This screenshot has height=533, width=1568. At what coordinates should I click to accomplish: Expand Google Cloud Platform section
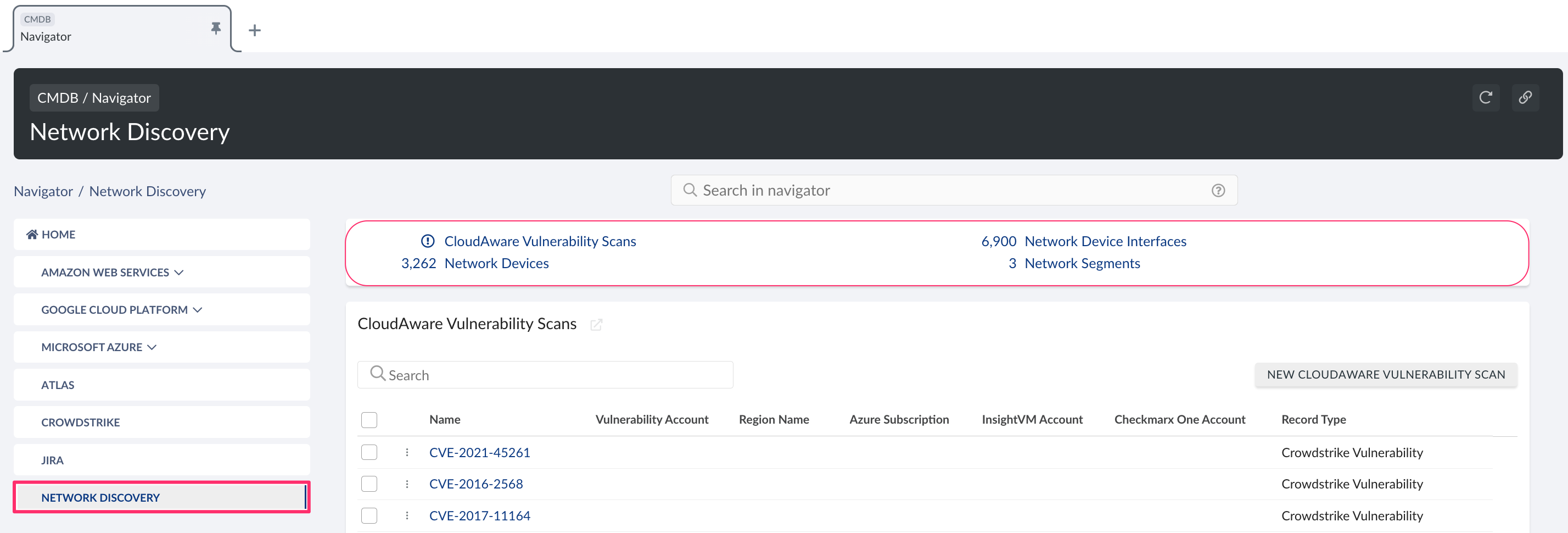tap(121, 309)
